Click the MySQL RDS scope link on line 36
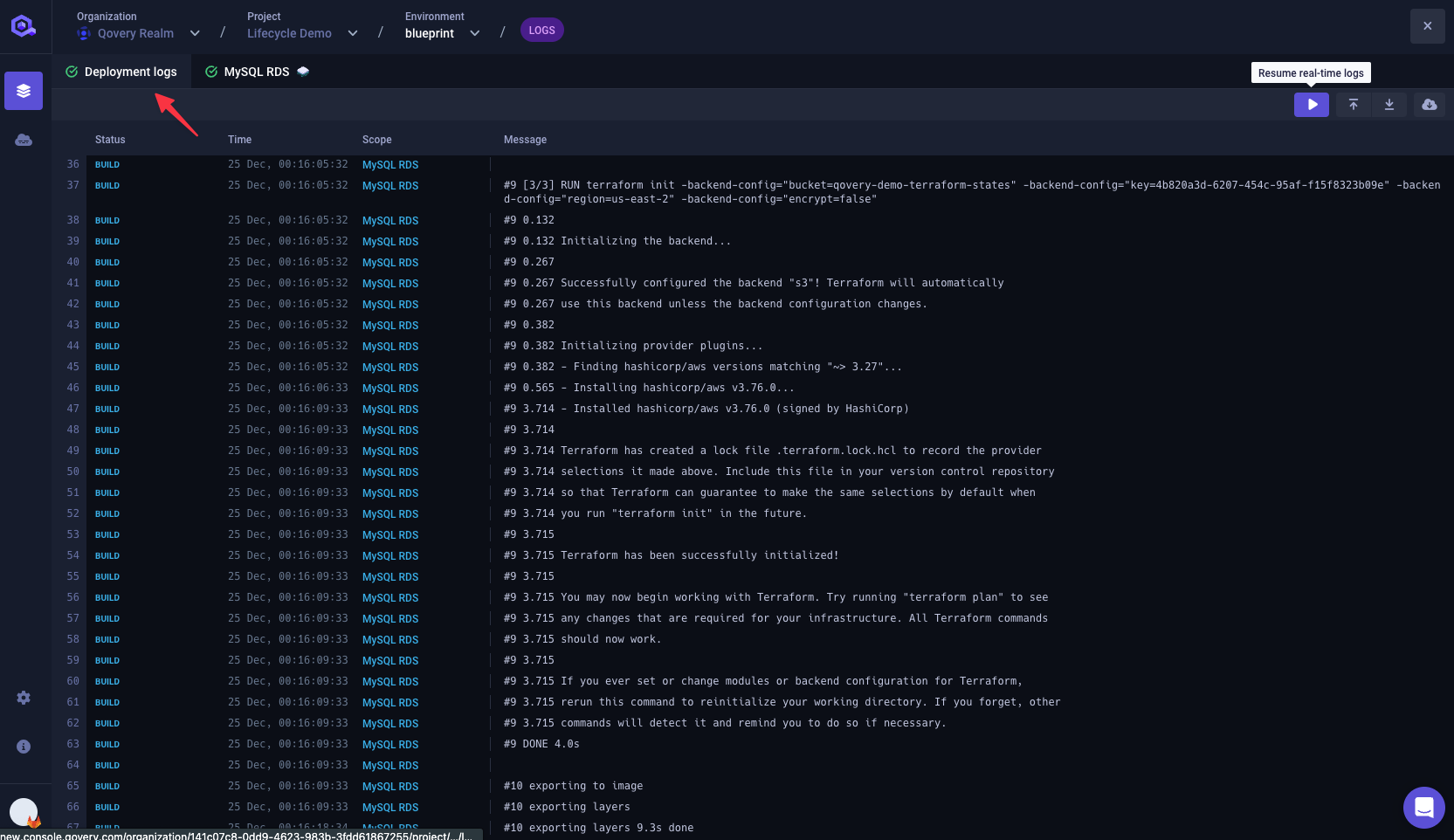This screenshot has height=840, width=1454. [x=390, y=165]
